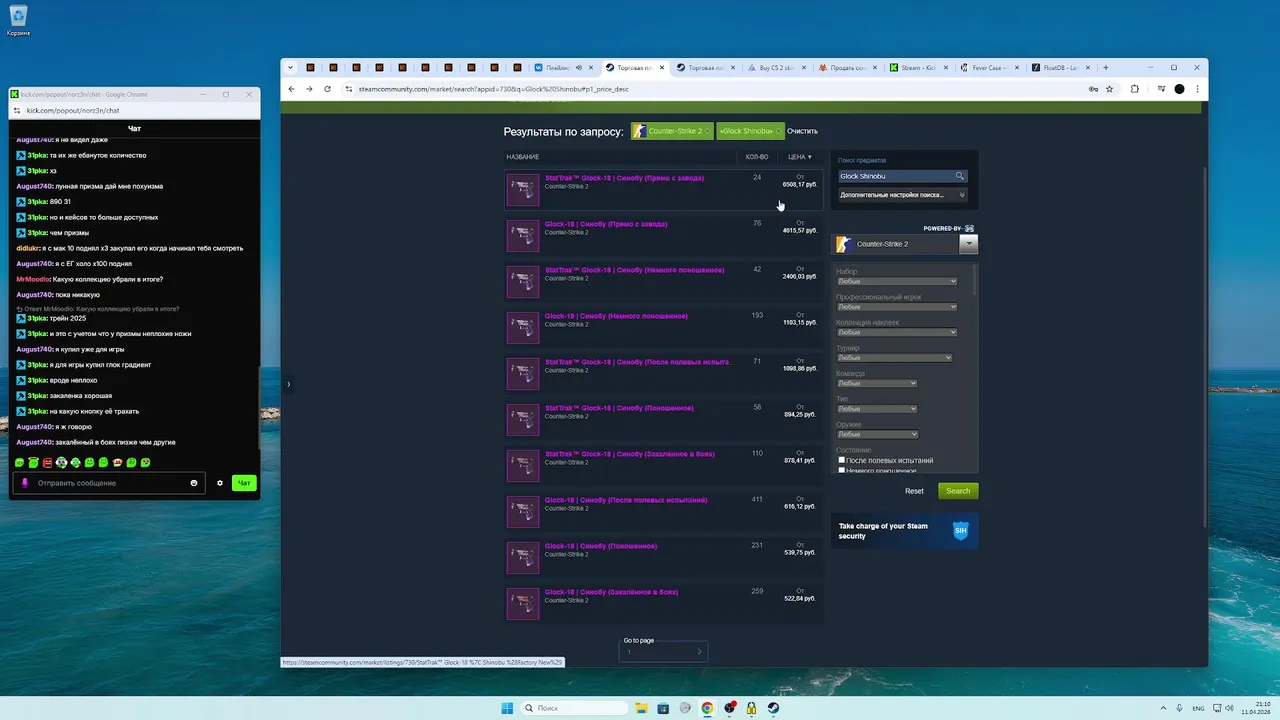Click the first green emote in the chat emote row
The height and width of the screenshot is (720, 1280).
point(19,463)
